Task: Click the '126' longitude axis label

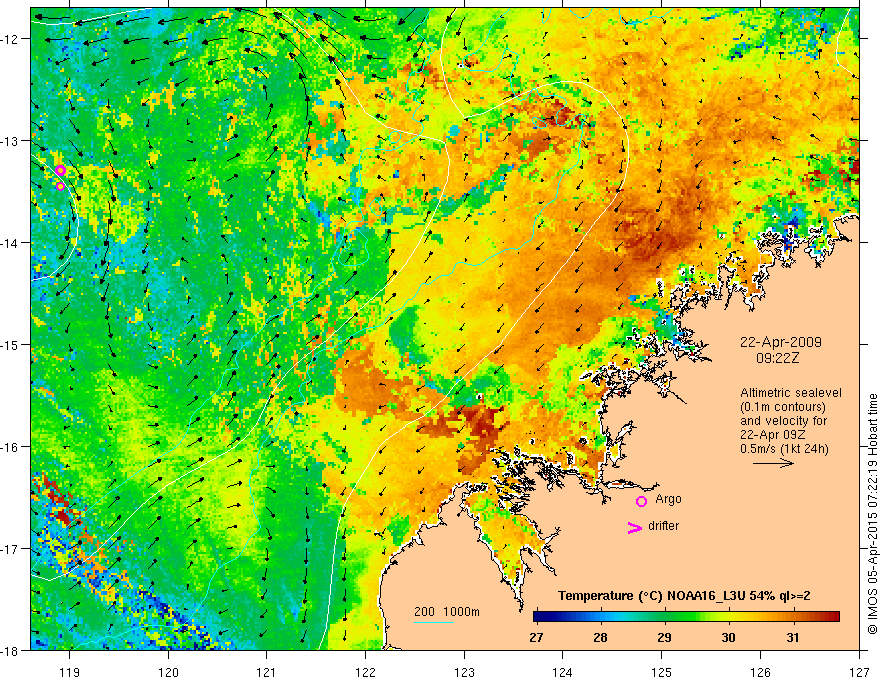Action: click(760, 672)
